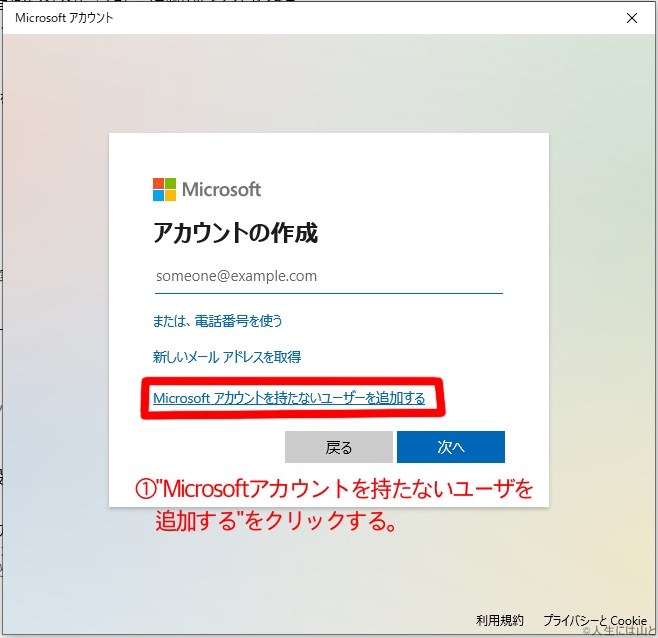
Task: Close the Microsoft アカウント window
Action: [x=632, y=18]
